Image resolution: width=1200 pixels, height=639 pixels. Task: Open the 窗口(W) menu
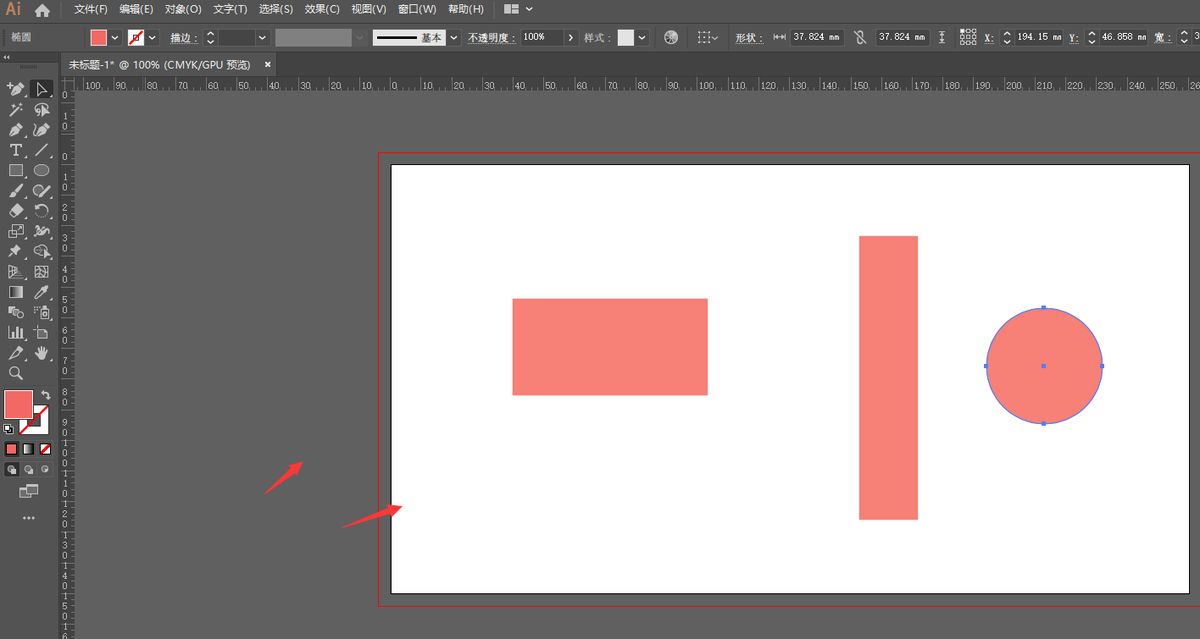(417, 9)
